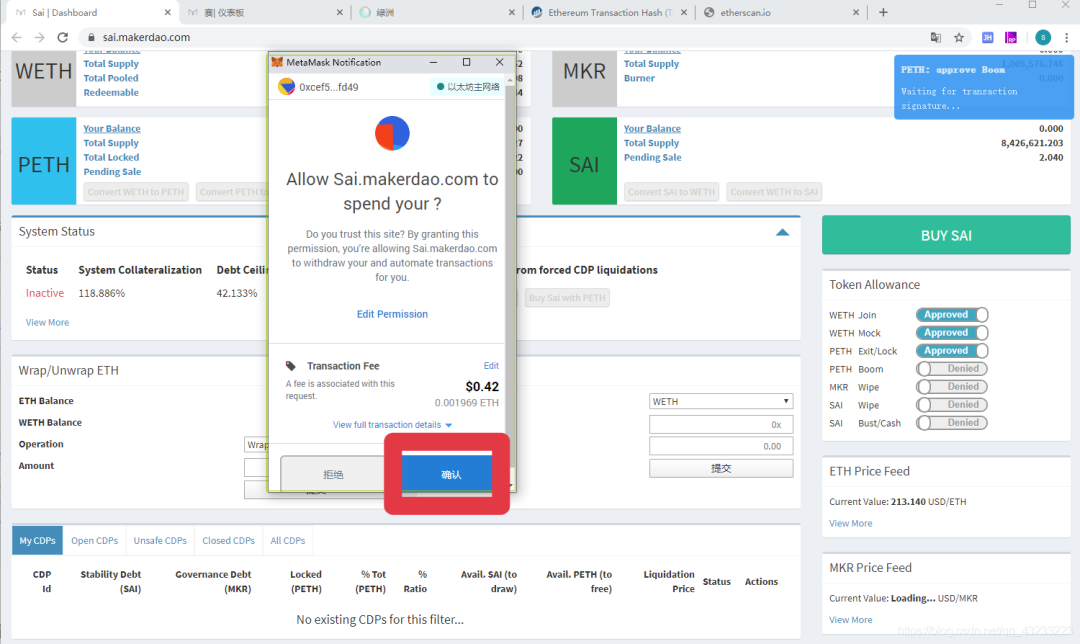Reload the sai.makerdao.com page
The width and height of the screenshot is (1080, 644).
pos(63,37)
